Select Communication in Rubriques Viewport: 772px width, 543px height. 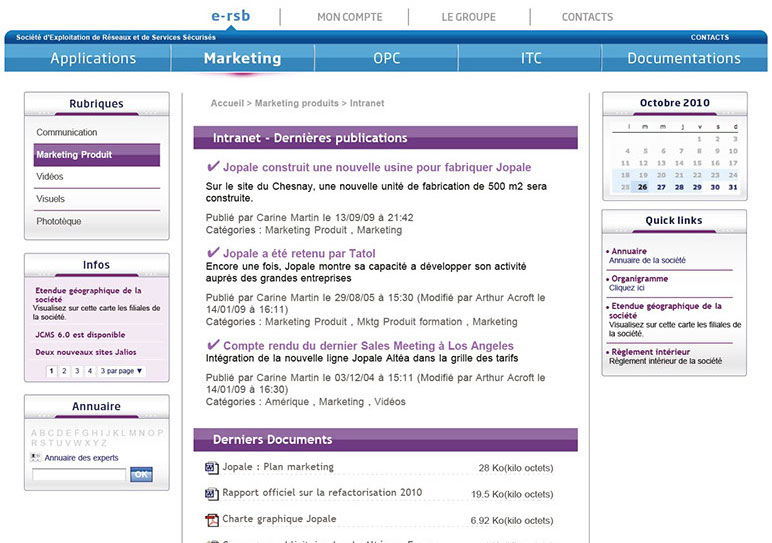(x=66, y=132)
